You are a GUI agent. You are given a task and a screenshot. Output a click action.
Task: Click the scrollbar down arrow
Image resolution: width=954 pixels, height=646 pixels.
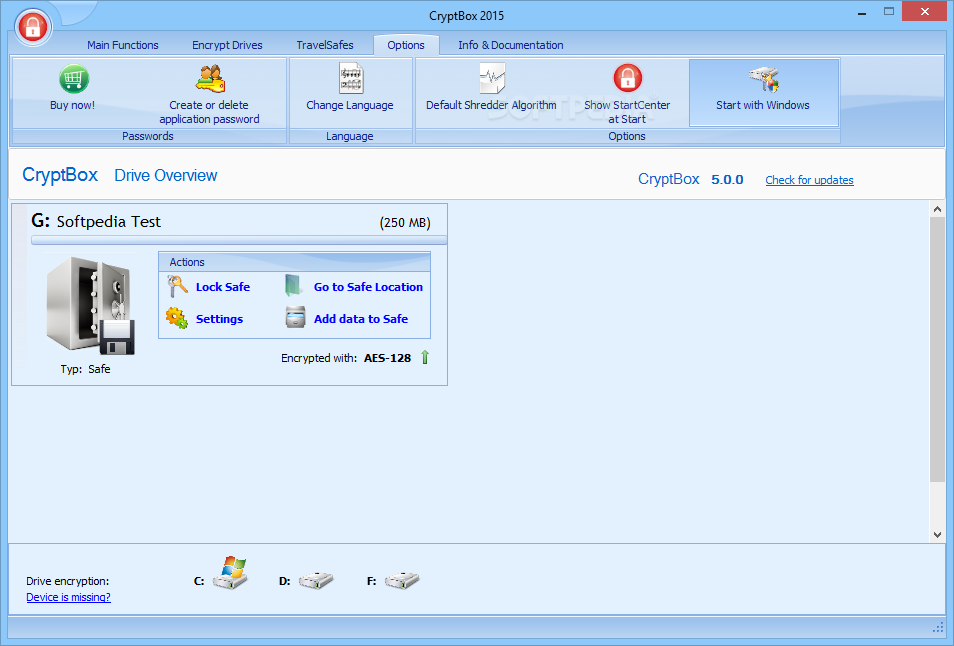(937, 535)
